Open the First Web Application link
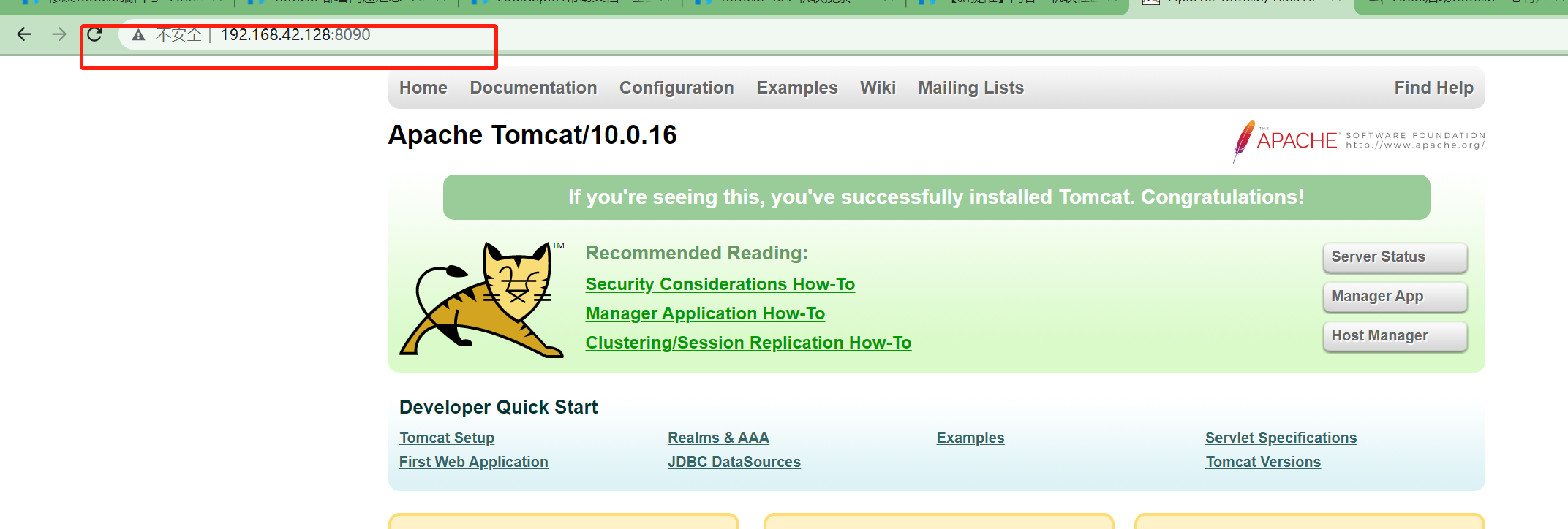 (x=473, y=462)
